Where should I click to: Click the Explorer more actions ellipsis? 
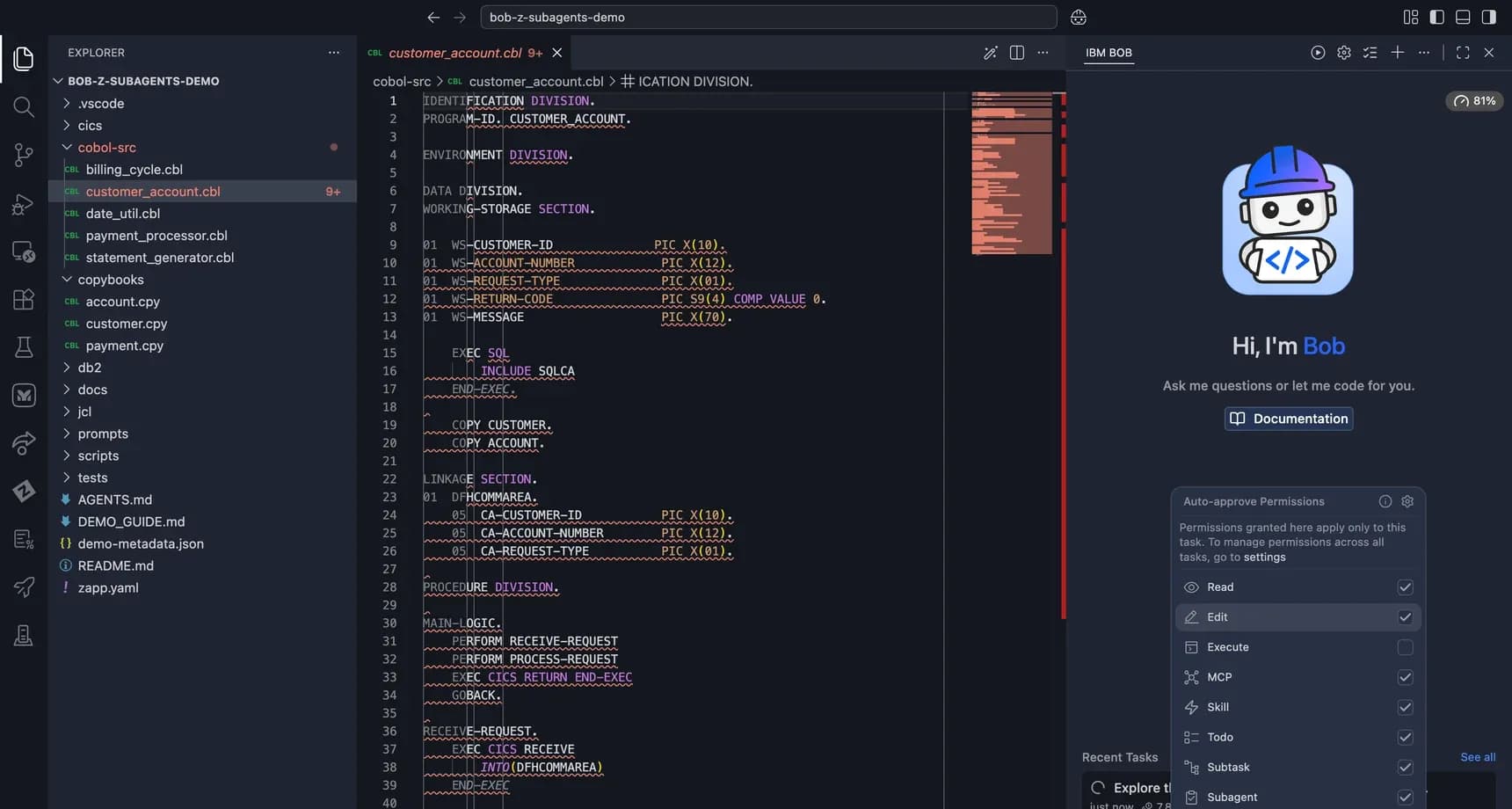click(334, 53)
